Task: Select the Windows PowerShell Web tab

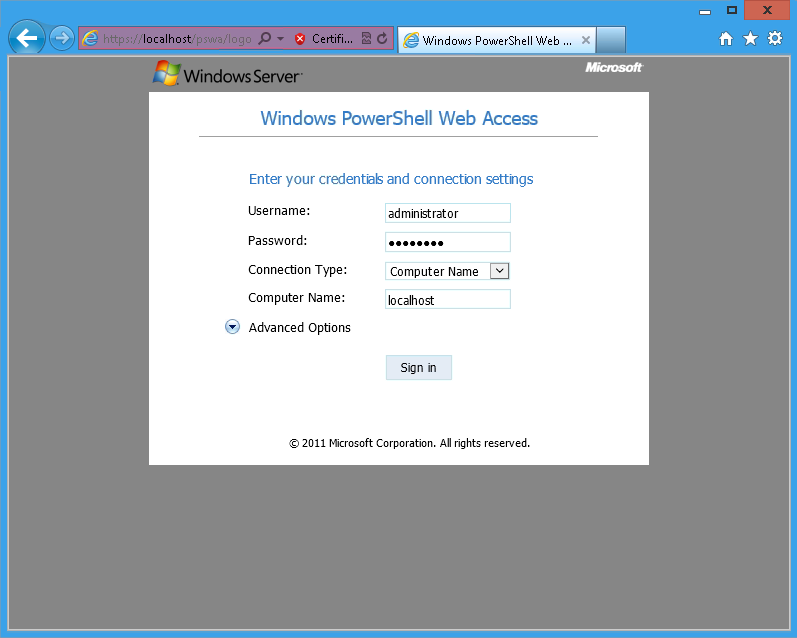Action: (497, 40)
